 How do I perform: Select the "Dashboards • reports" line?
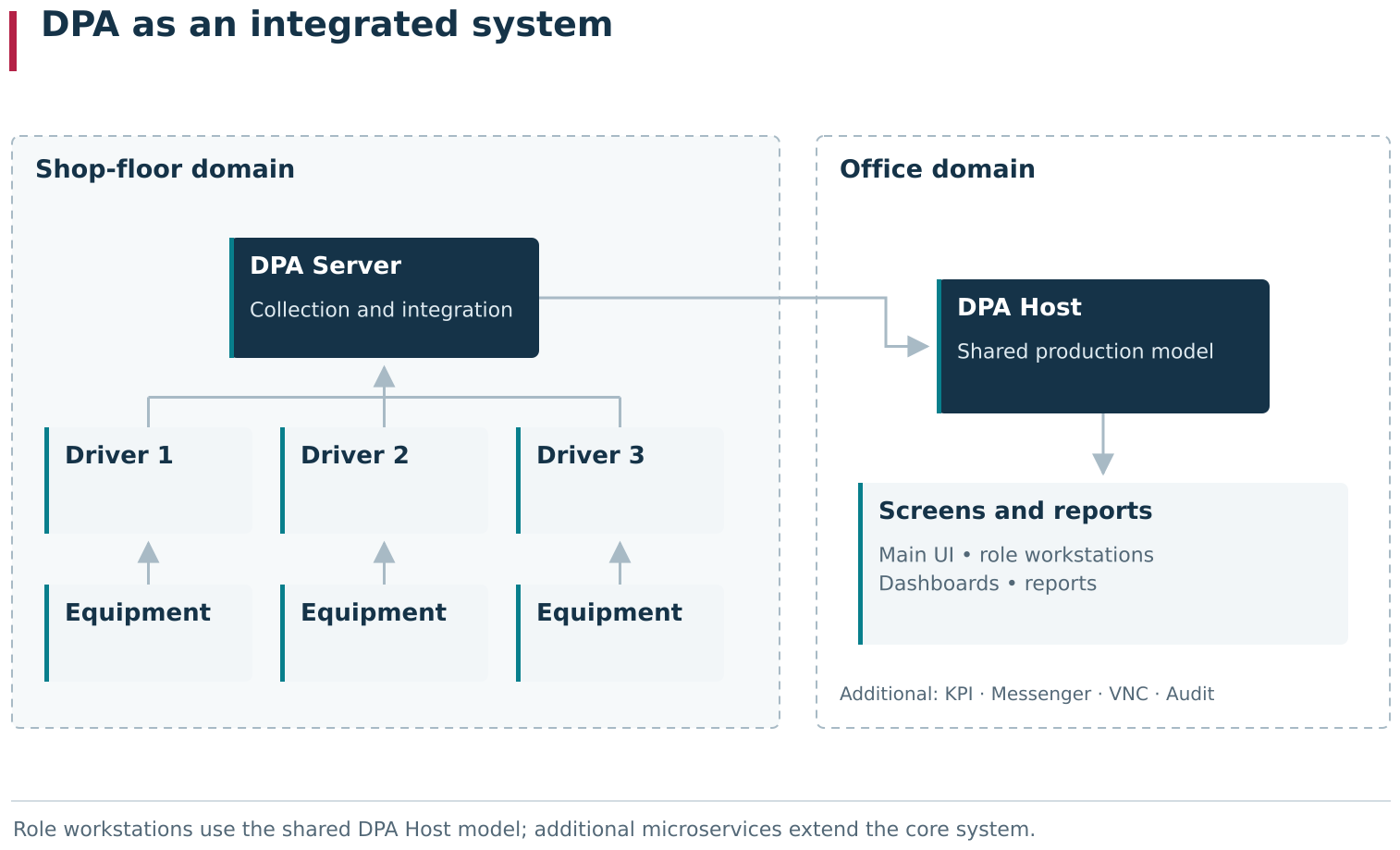988,584
